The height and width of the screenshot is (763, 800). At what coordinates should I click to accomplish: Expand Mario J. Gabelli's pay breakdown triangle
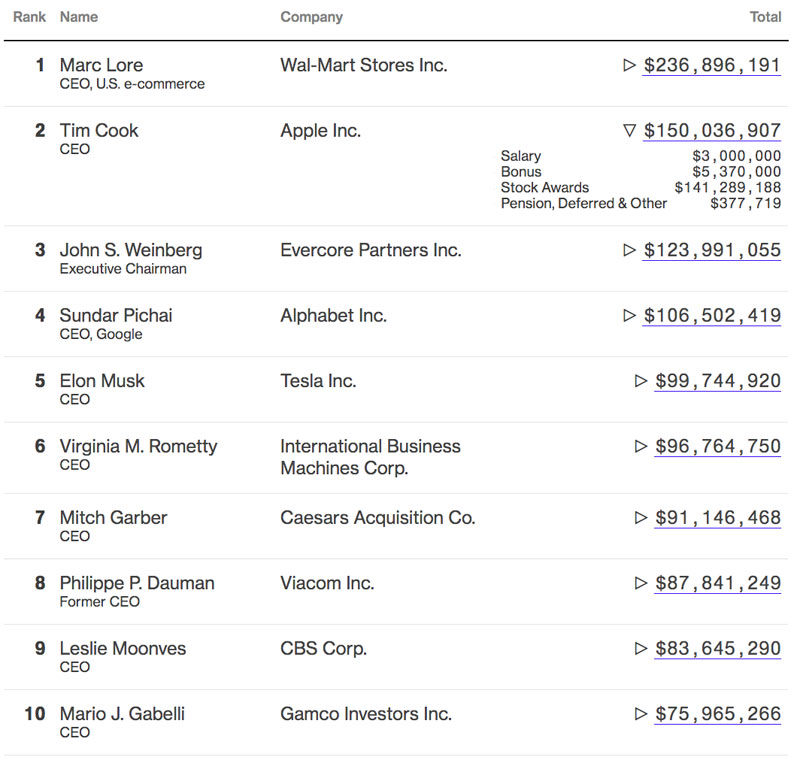(x=641, y=713)
